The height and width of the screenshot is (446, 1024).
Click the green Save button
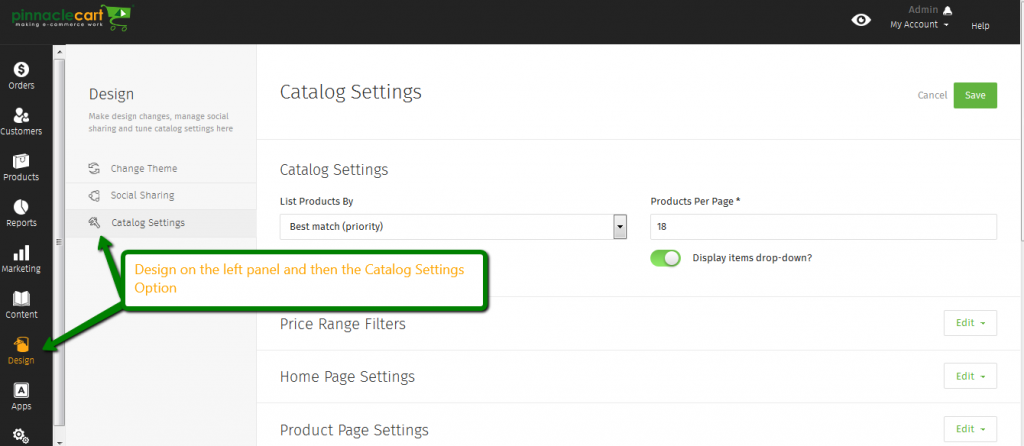click(975, 95)
